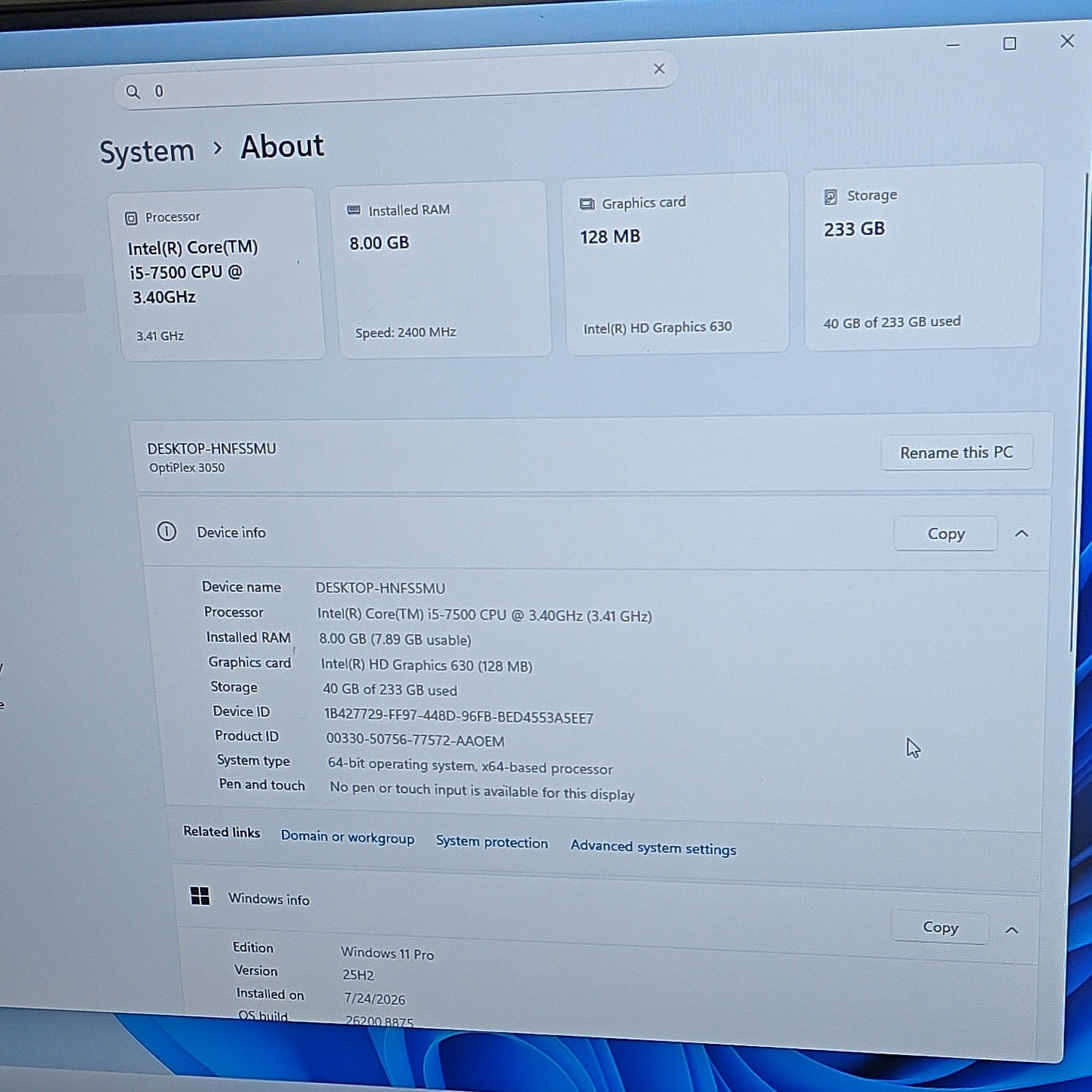Click Rename this PC
This screenshot has width=1092, height=1092.
pyautogui.click(x=957, y=453)
